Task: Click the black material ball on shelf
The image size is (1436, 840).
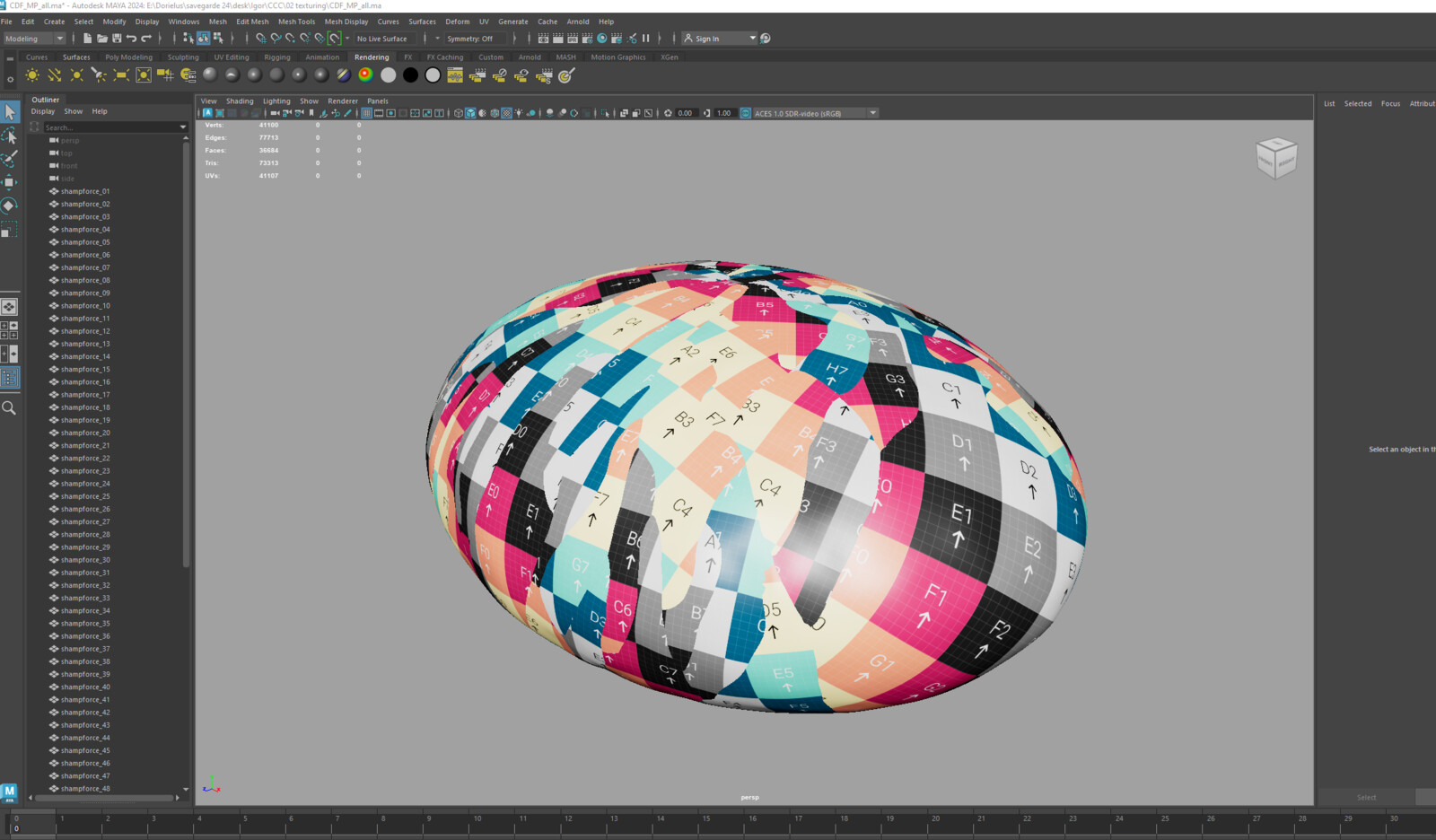Action: 410,75
